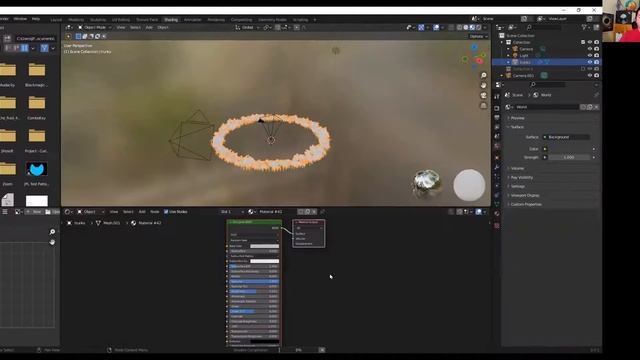
Task: Open the Help menu
Action: point(36,19)
